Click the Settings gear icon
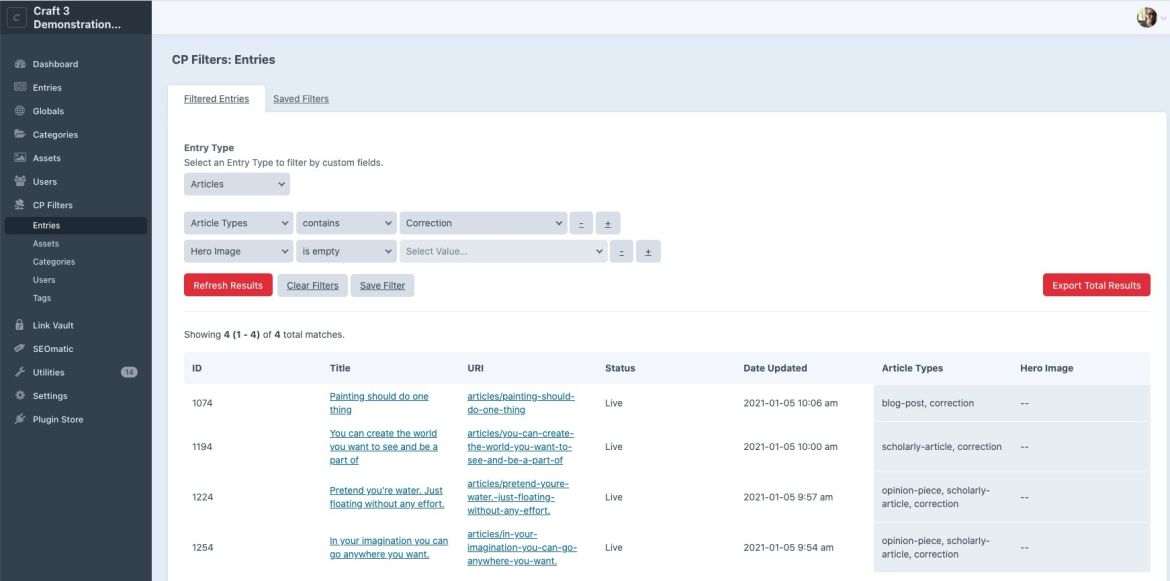 (x=20, y=396)
